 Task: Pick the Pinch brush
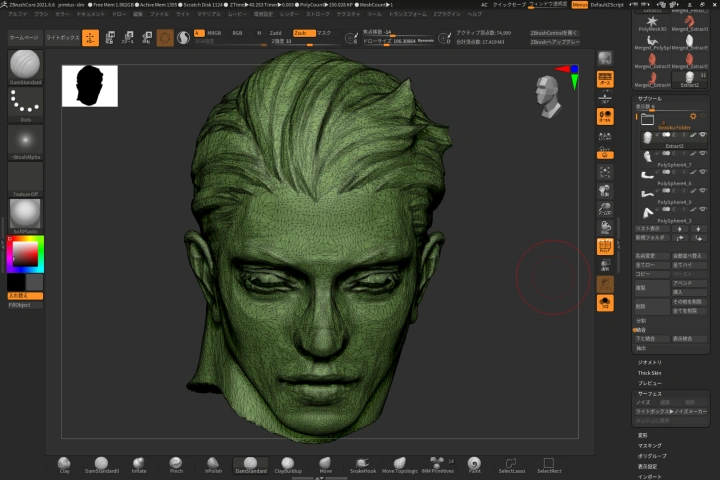point(176,465)
